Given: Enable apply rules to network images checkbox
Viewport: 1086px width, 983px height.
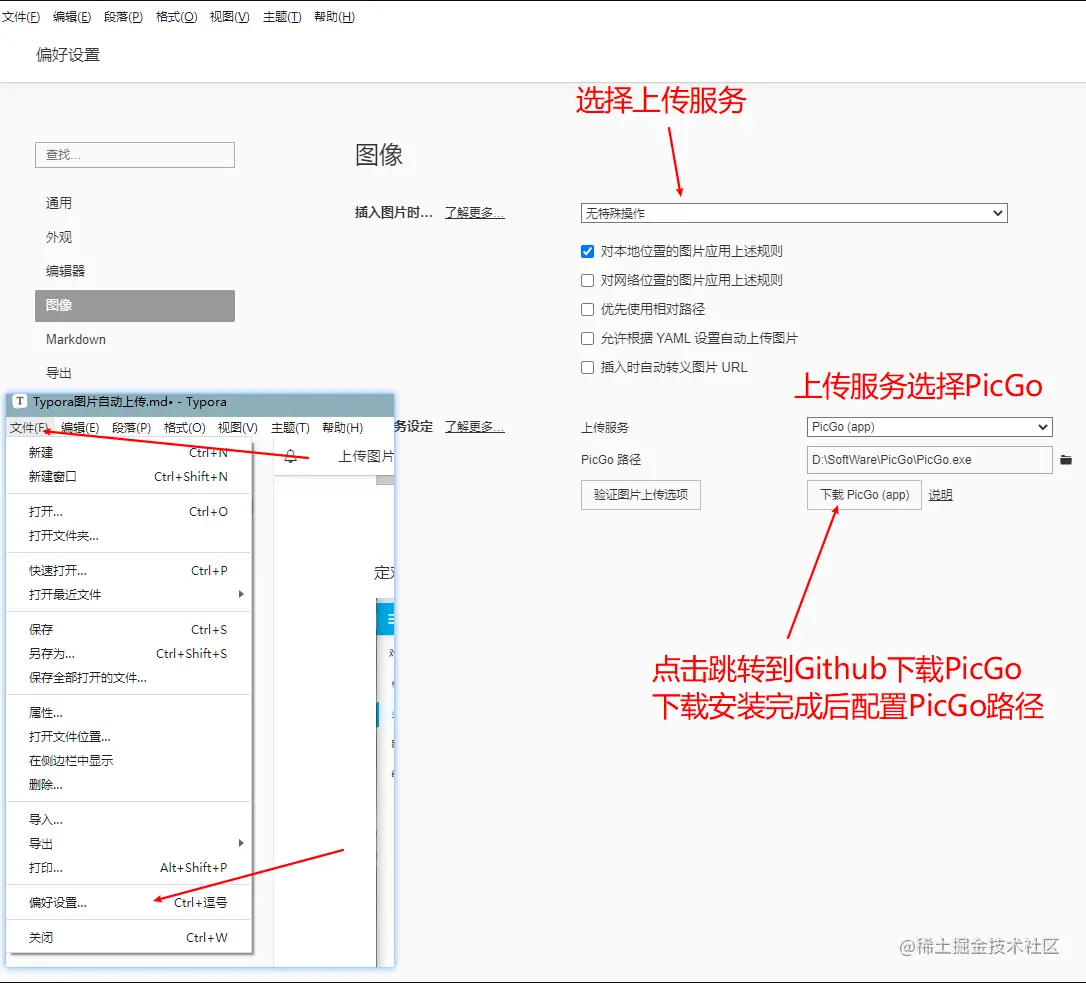Looking at the screenshot, I should (587, 281).
